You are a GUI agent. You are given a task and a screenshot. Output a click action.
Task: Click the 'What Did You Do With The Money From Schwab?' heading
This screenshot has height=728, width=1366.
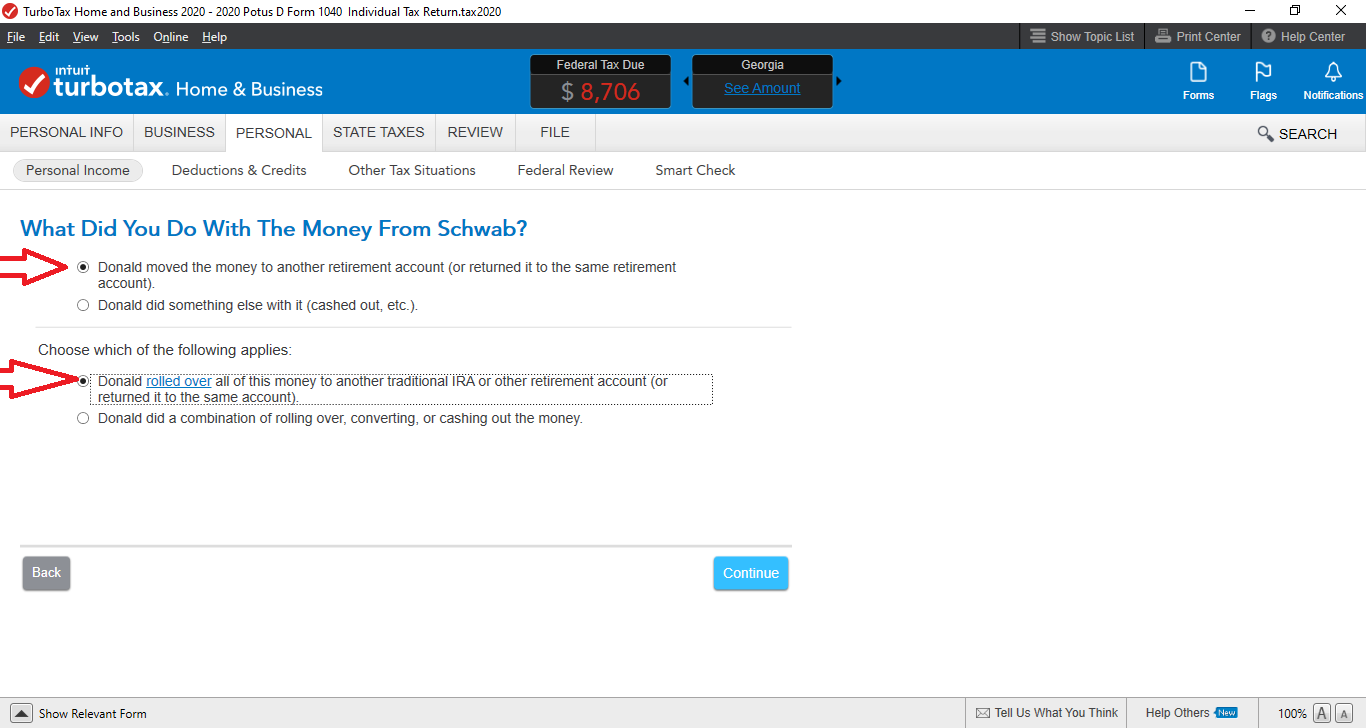[274, 229]
